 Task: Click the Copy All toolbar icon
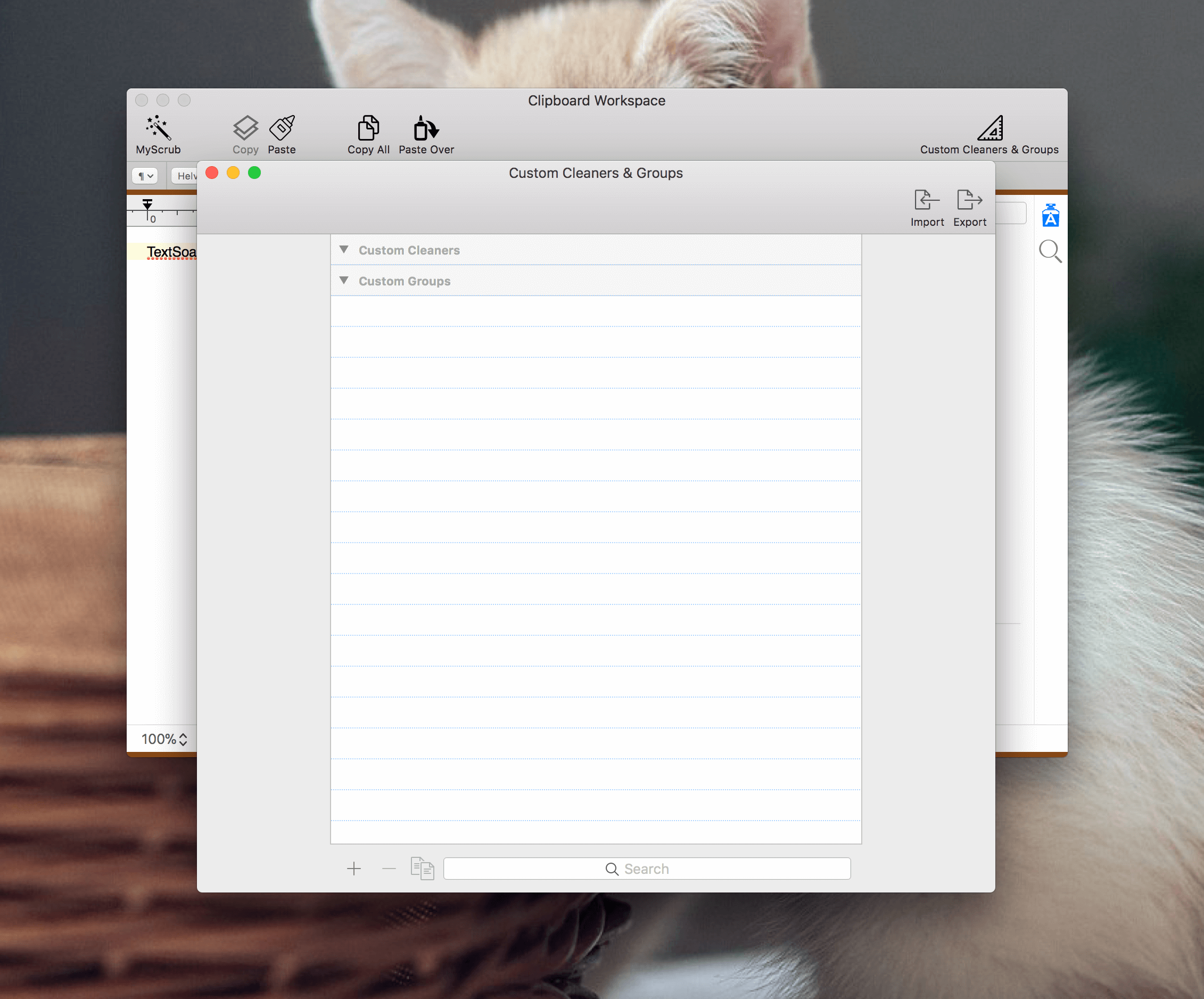(368, 128)
